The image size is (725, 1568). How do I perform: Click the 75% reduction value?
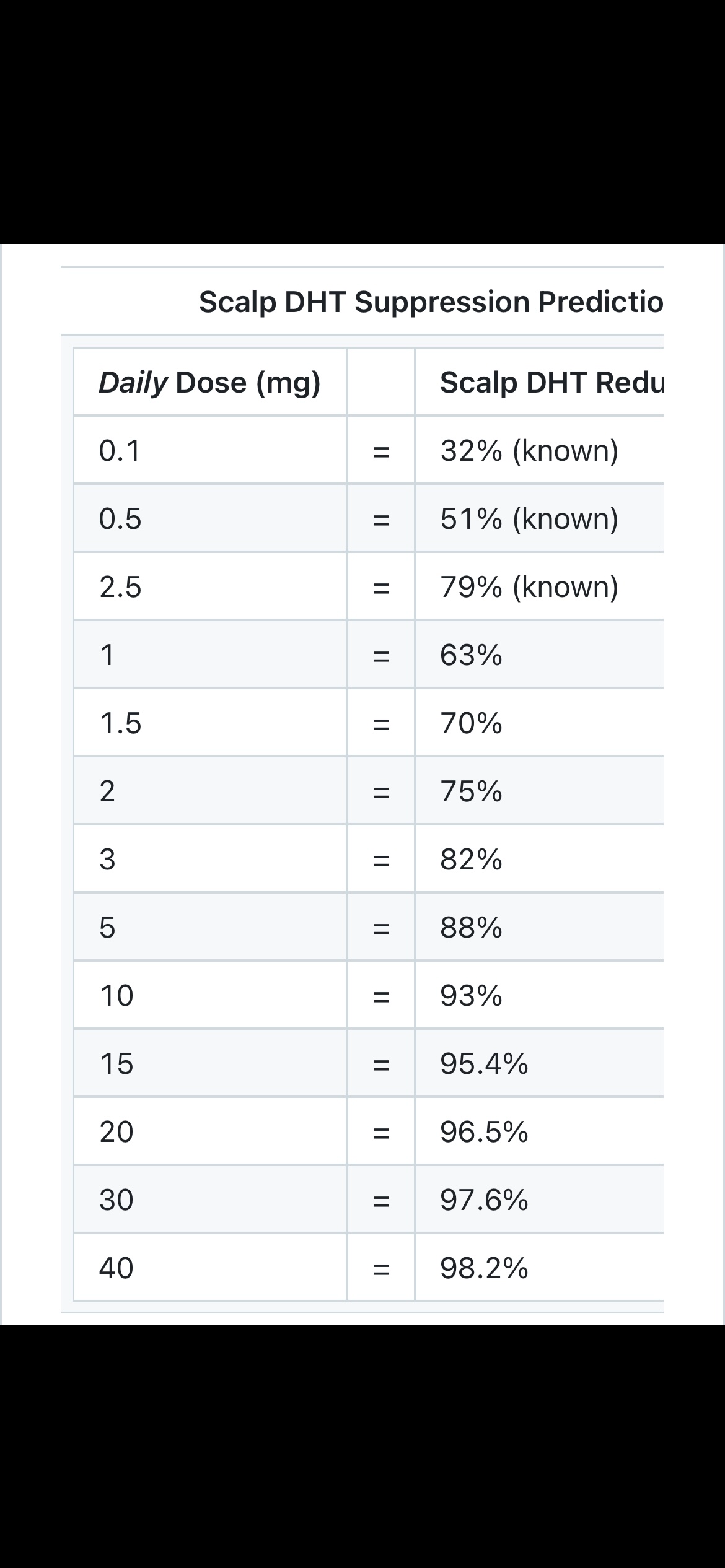[x=472, y=791]
